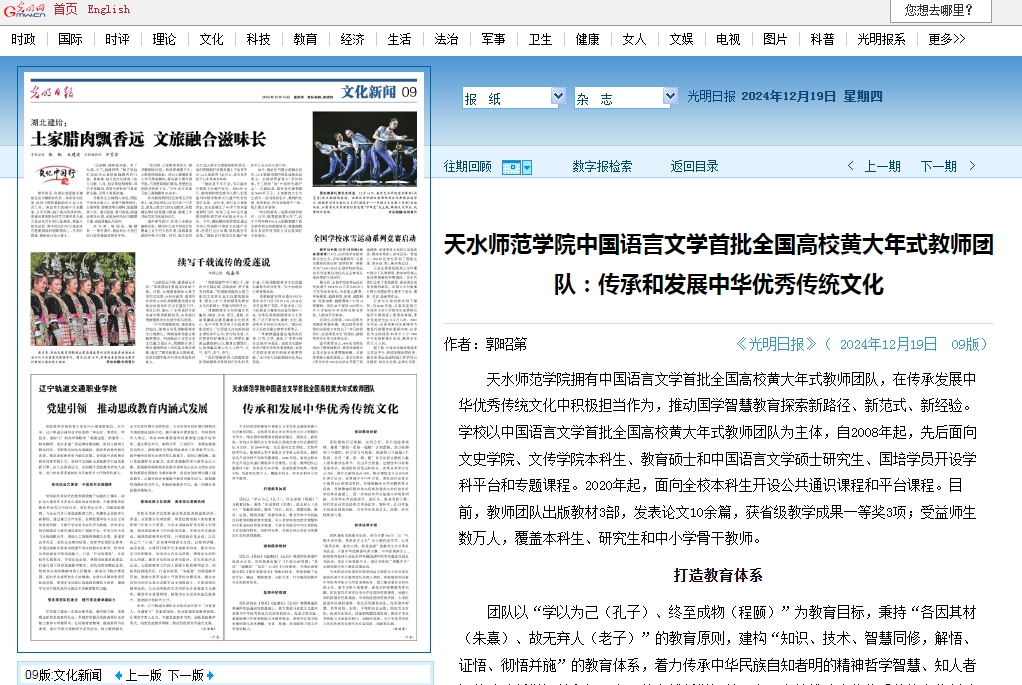
Task: Open the calendar icon beside 往期回顾
Action: coord(516,167)
